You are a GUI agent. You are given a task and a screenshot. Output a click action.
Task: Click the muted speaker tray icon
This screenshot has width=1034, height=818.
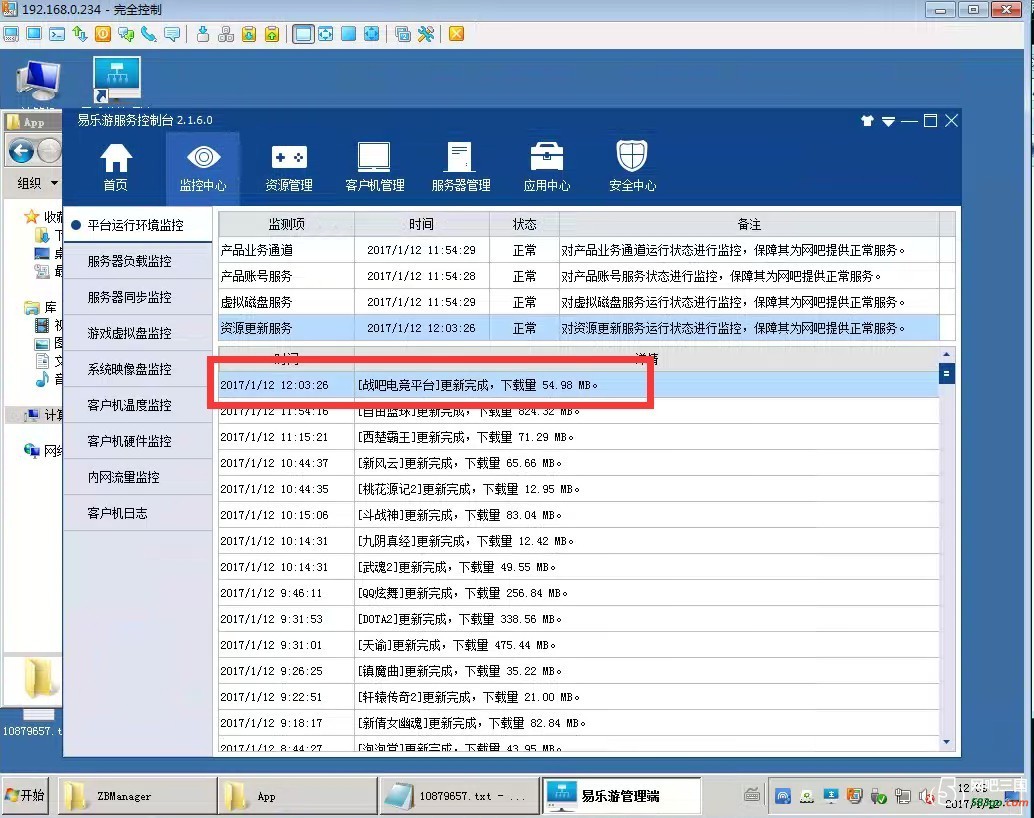(x=926, y=796)
